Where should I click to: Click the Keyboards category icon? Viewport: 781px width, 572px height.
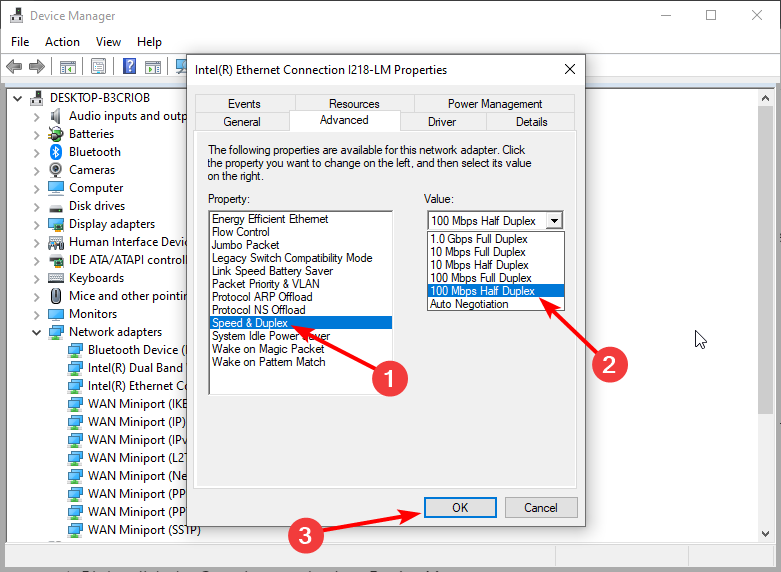(56, 278)
